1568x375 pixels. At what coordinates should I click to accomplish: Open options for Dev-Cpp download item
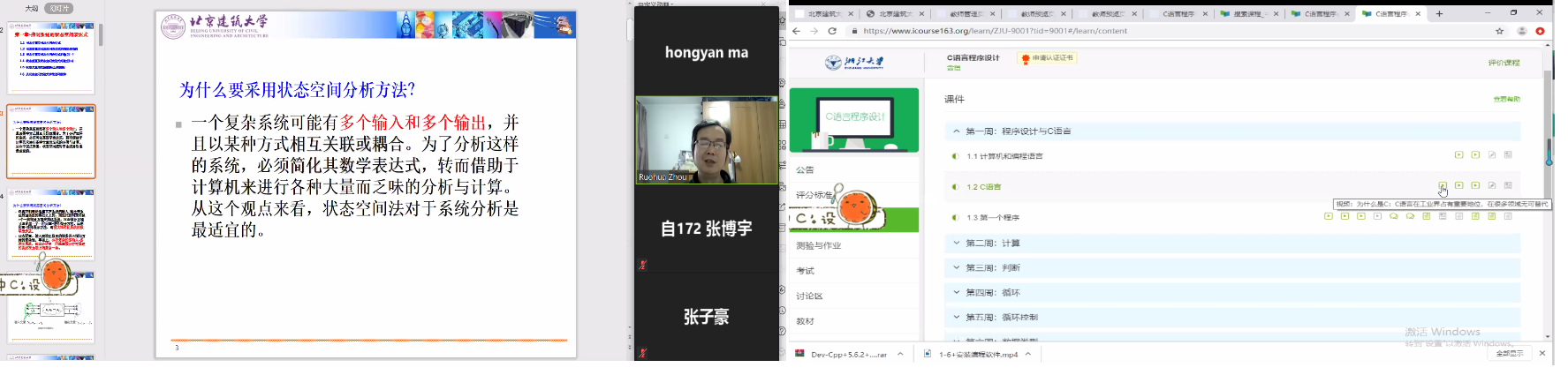tap(900, 354)
